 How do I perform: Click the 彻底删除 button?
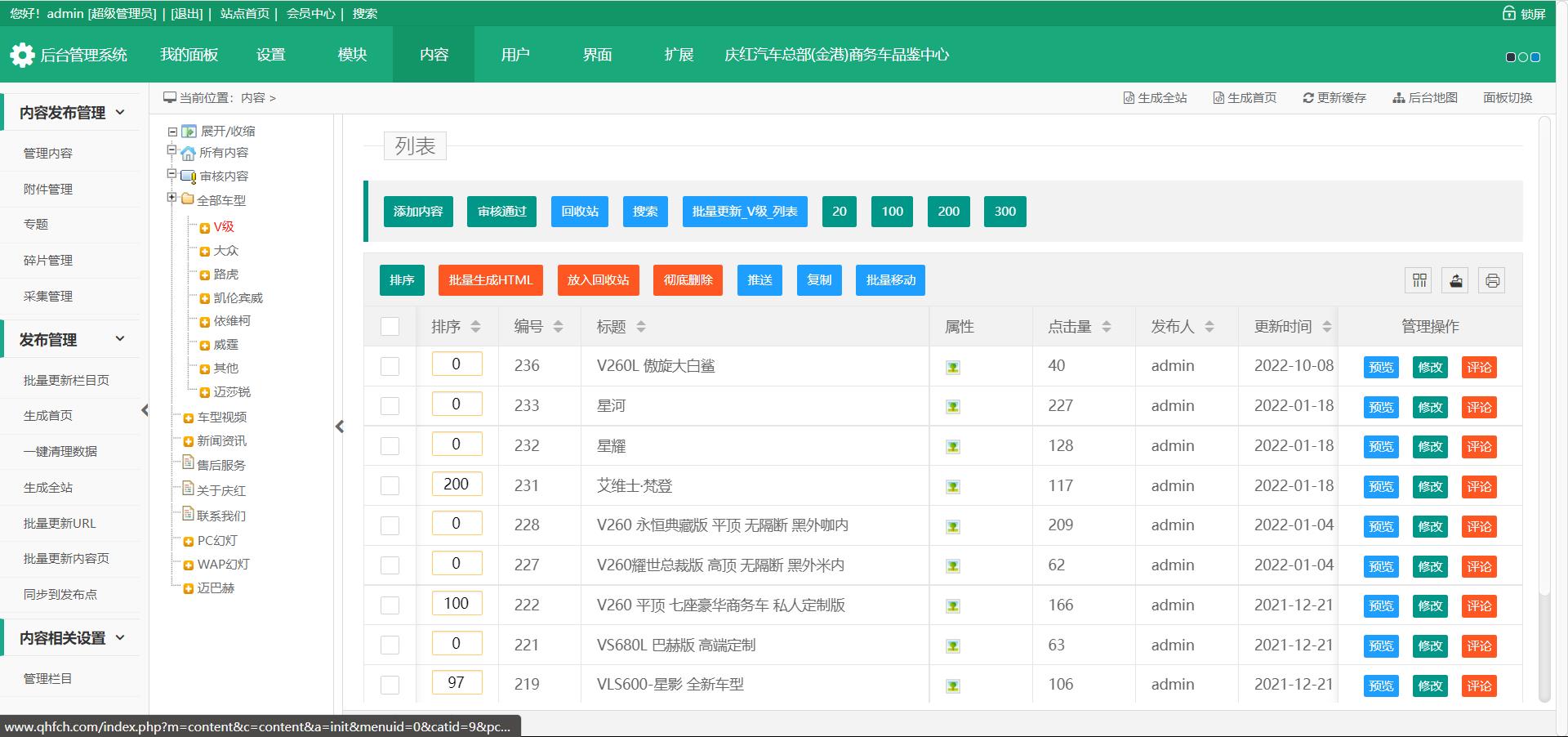coord(688,280)
